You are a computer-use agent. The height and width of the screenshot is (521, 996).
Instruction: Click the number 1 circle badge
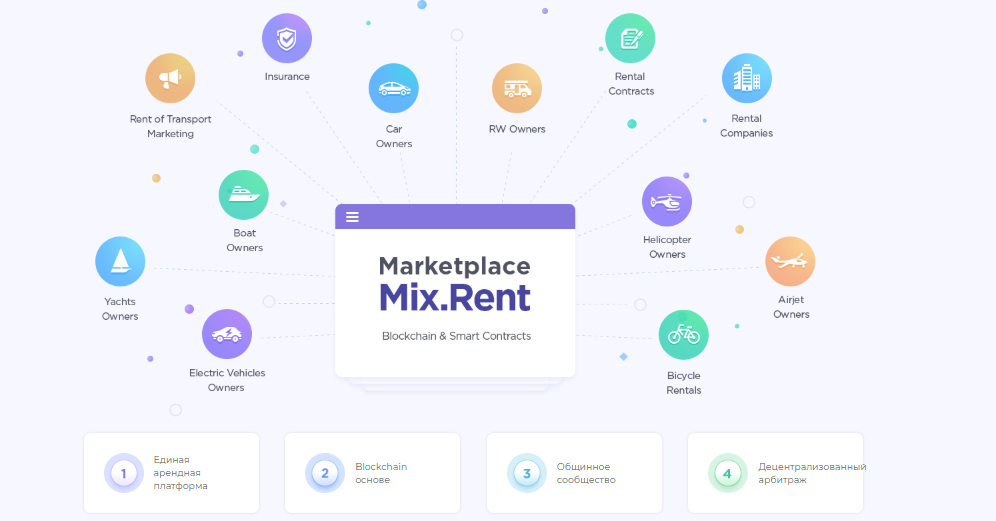(x=124, y=473)
